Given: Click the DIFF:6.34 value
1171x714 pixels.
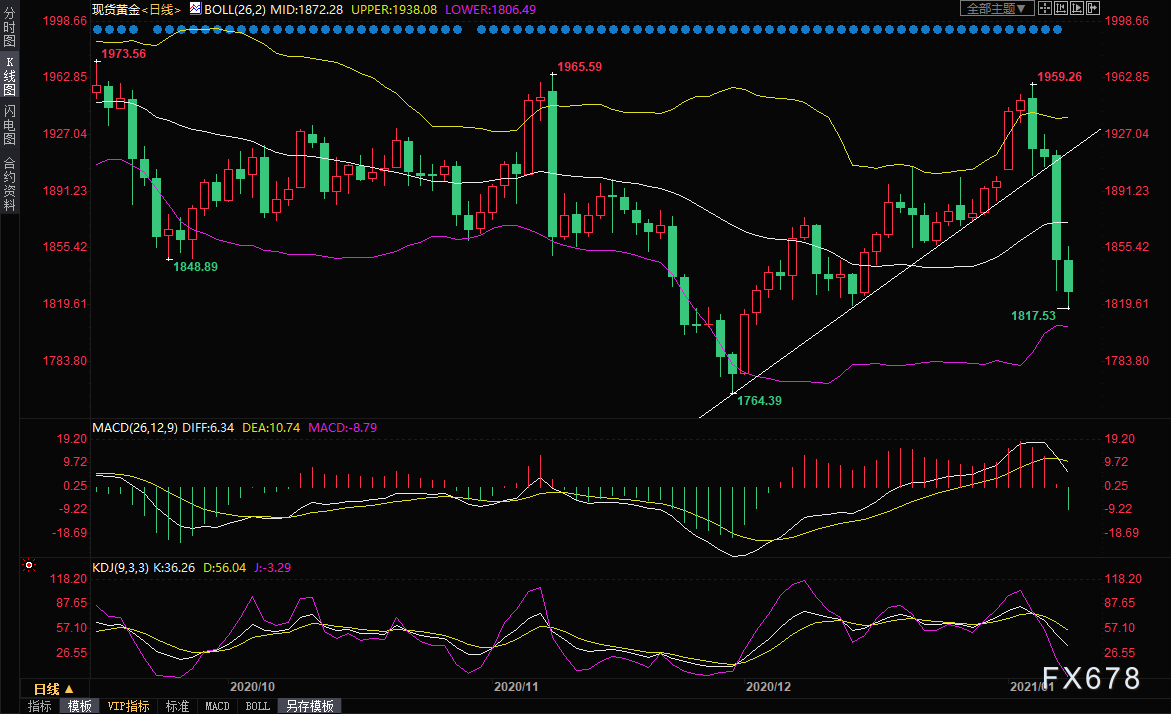Looking at the screenshot, I should click(x=208, y=428).
